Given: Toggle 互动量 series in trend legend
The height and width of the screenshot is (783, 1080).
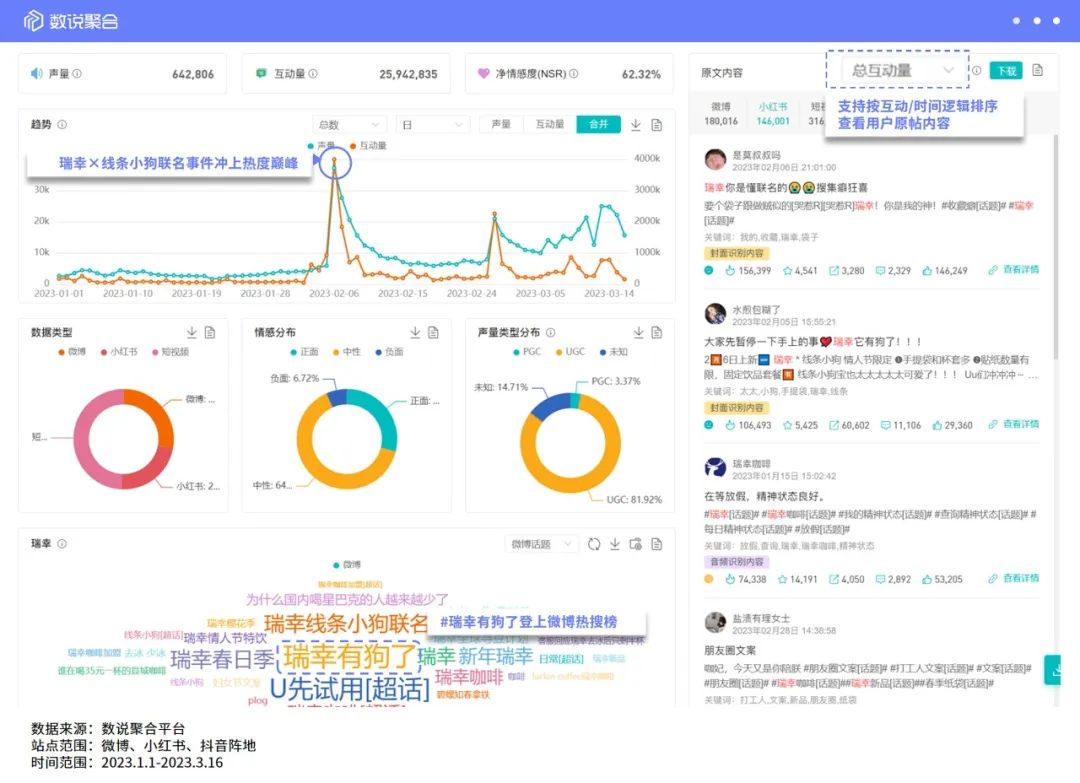Looking at the screenshot, I should 368,146.
